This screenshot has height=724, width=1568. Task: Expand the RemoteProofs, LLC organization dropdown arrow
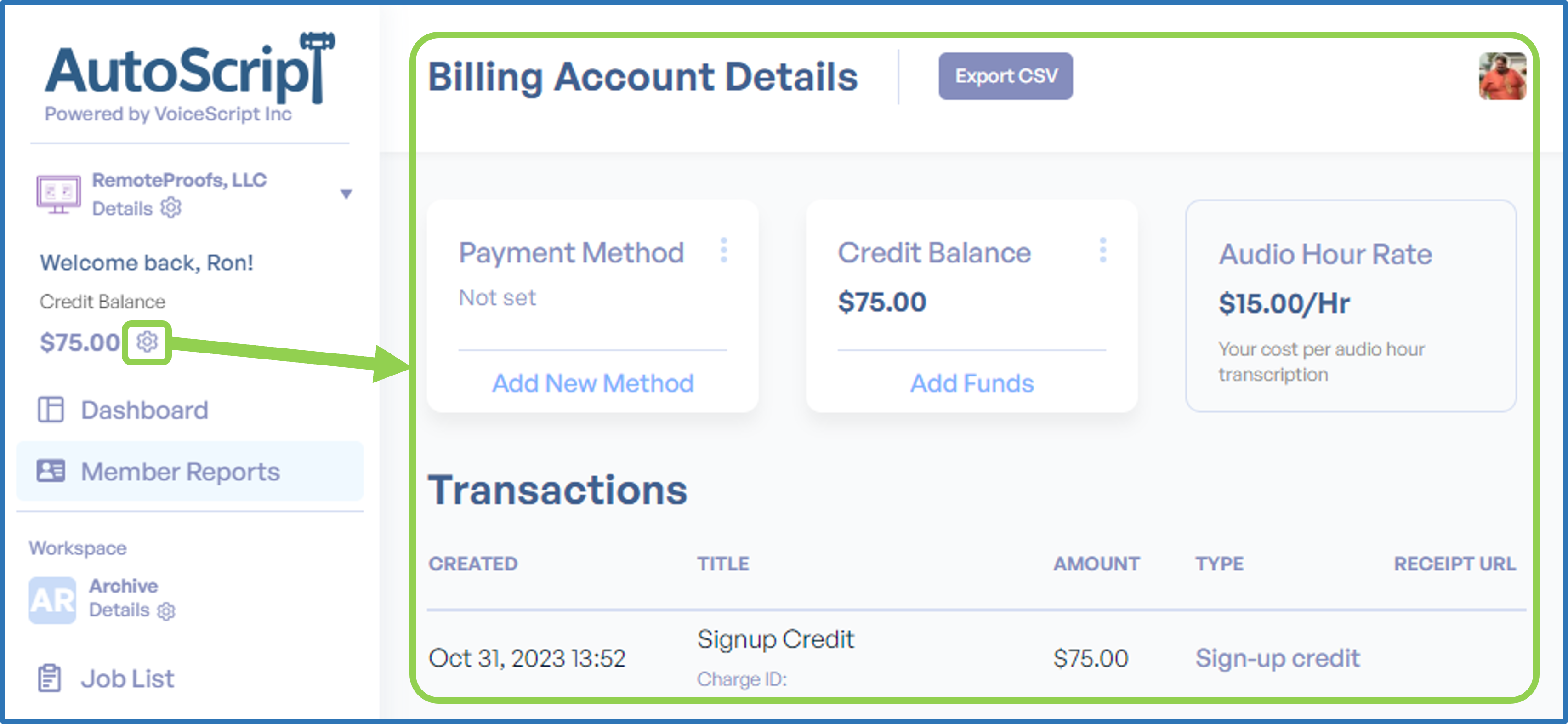pyautogui.click(x=347, y=194)
